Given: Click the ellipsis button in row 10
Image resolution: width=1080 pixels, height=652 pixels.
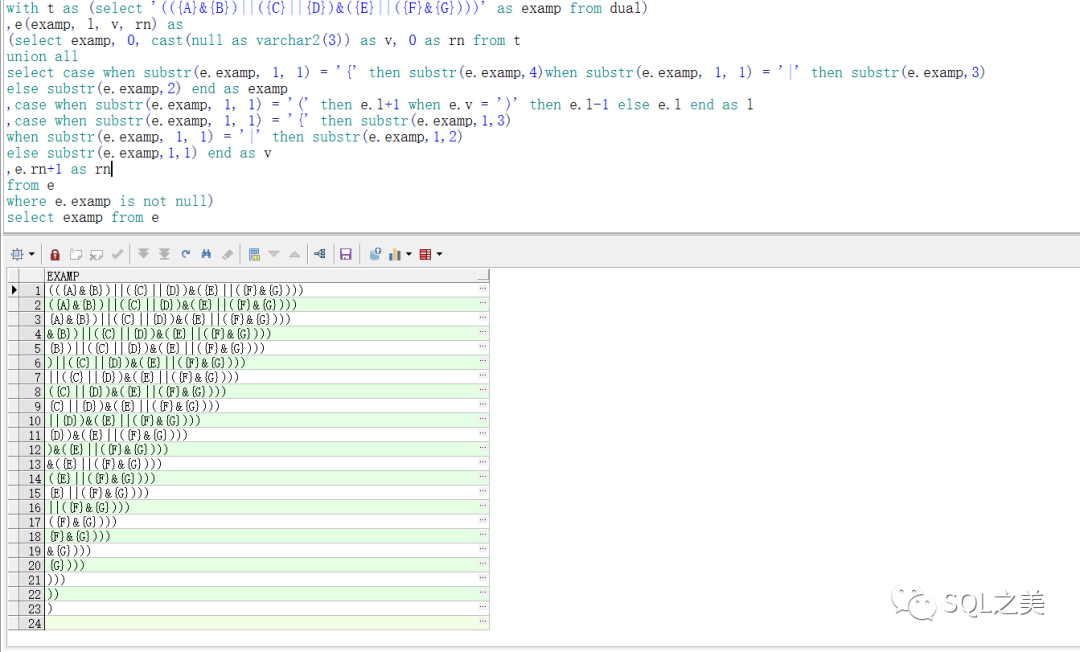Looking at the screenshot, I should point(483,420).
